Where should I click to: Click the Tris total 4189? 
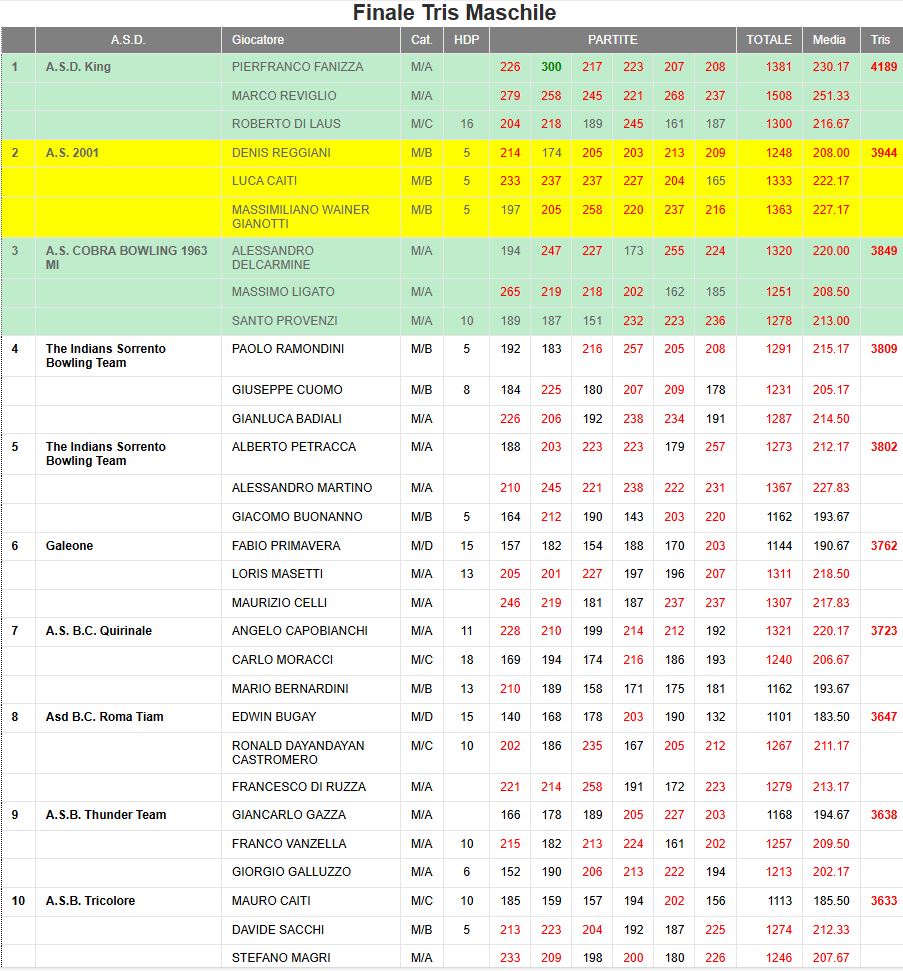click(883, 67)
